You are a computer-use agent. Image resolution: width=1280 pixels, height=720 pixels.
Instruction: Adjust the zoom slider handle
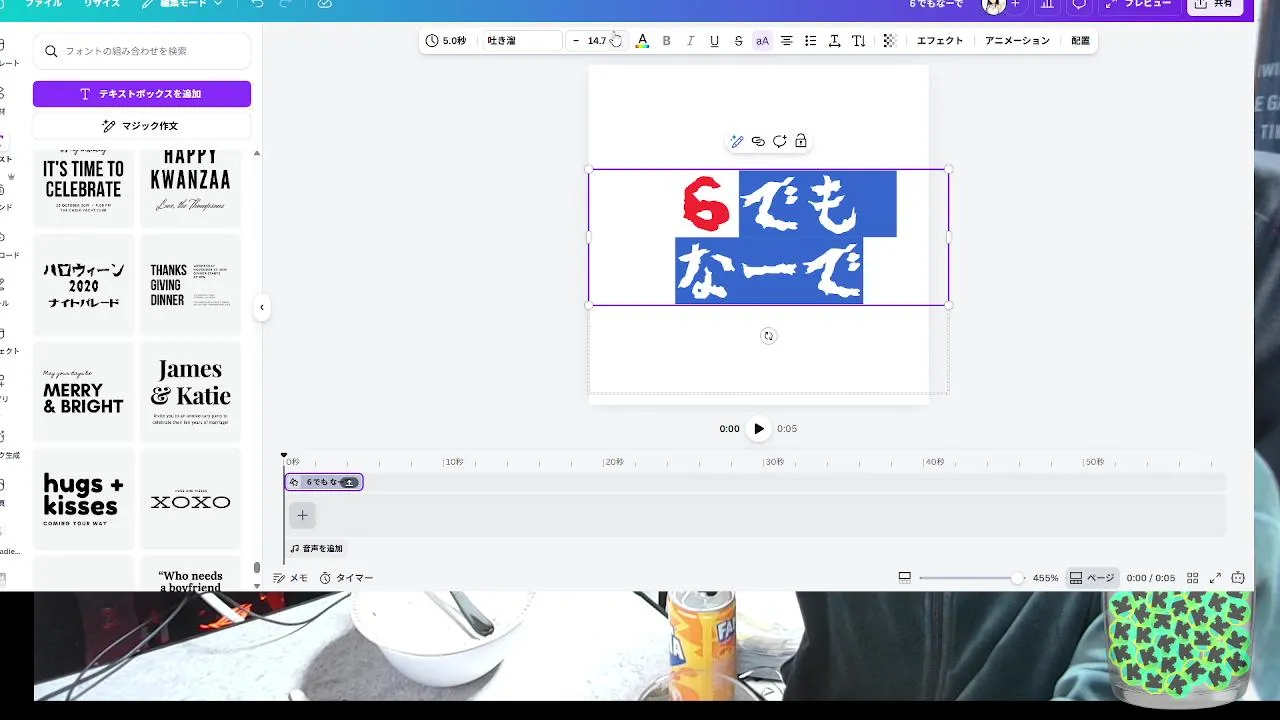pyautogui.click(x=1017, y=578)
